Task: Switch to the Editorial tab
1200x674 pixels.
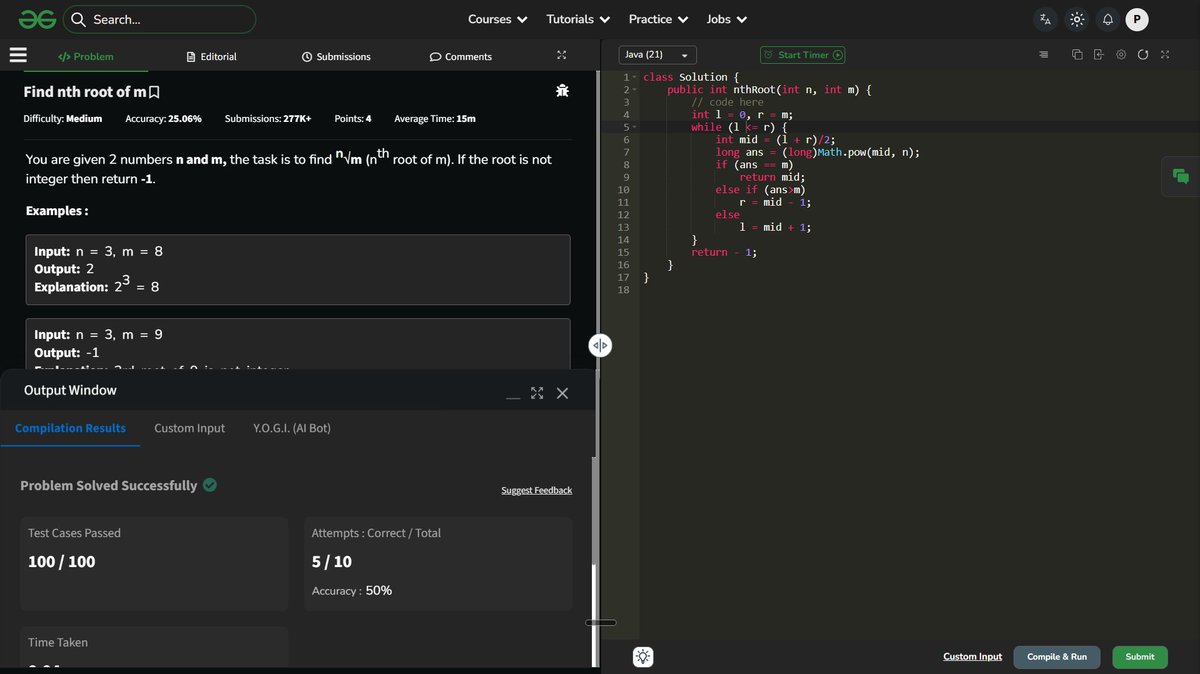Action: [x=212, y=57]
